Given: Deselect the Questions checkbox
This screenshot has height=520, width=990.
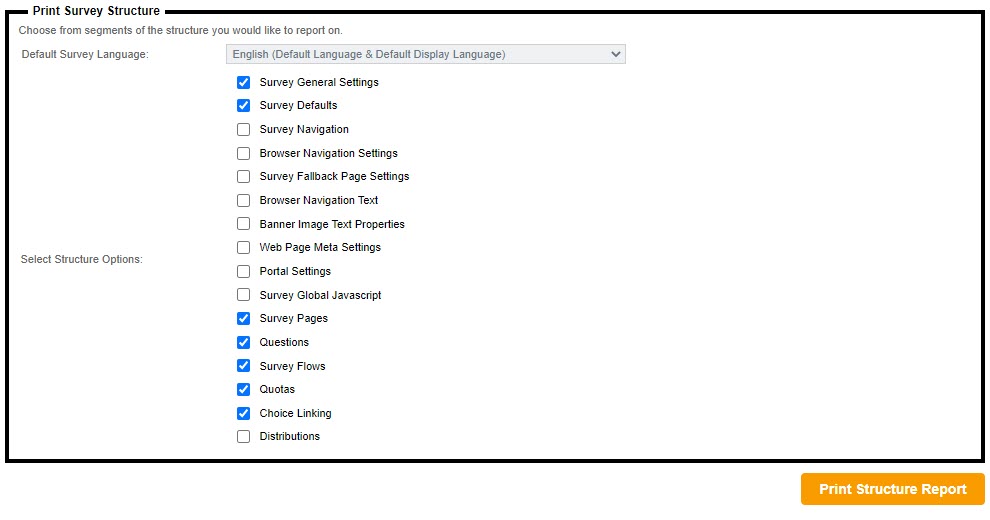Looking at the screenshot, I should point(243,342).
